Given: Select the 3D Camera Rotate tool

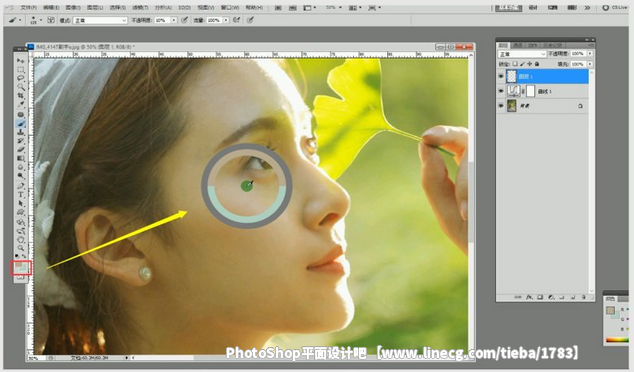Looking at the screenshot, I should (x=20, y=231).
